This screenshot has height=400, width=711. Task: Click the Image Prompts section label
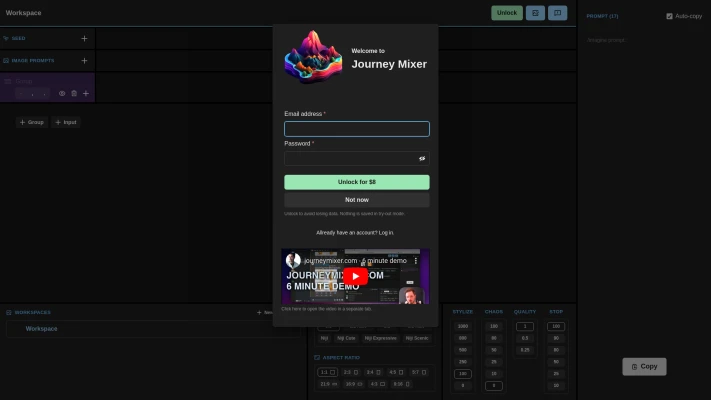point(33,60)
